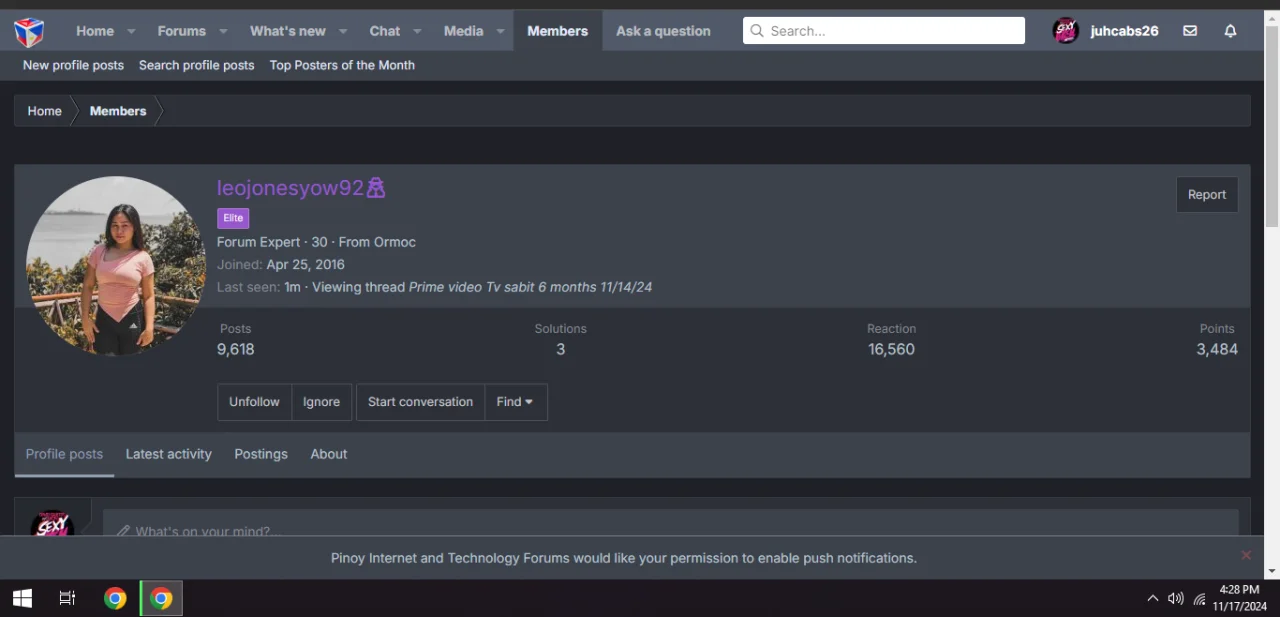Click the forum logo icon
Viewport: 1280px width, 617px height.
(29, 31)
